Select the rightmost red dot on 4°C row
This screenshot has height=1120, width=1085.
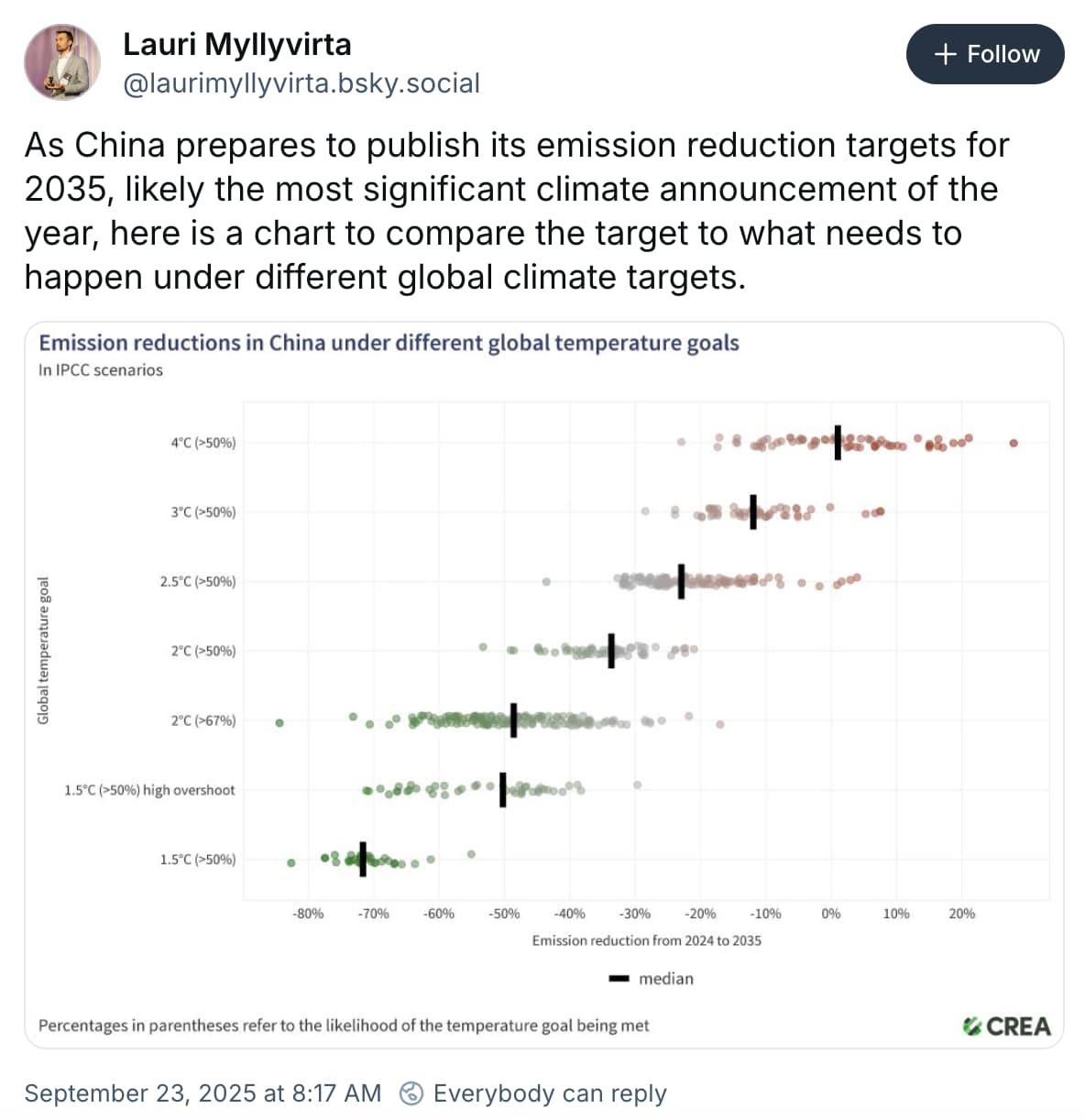(1013, 443)
